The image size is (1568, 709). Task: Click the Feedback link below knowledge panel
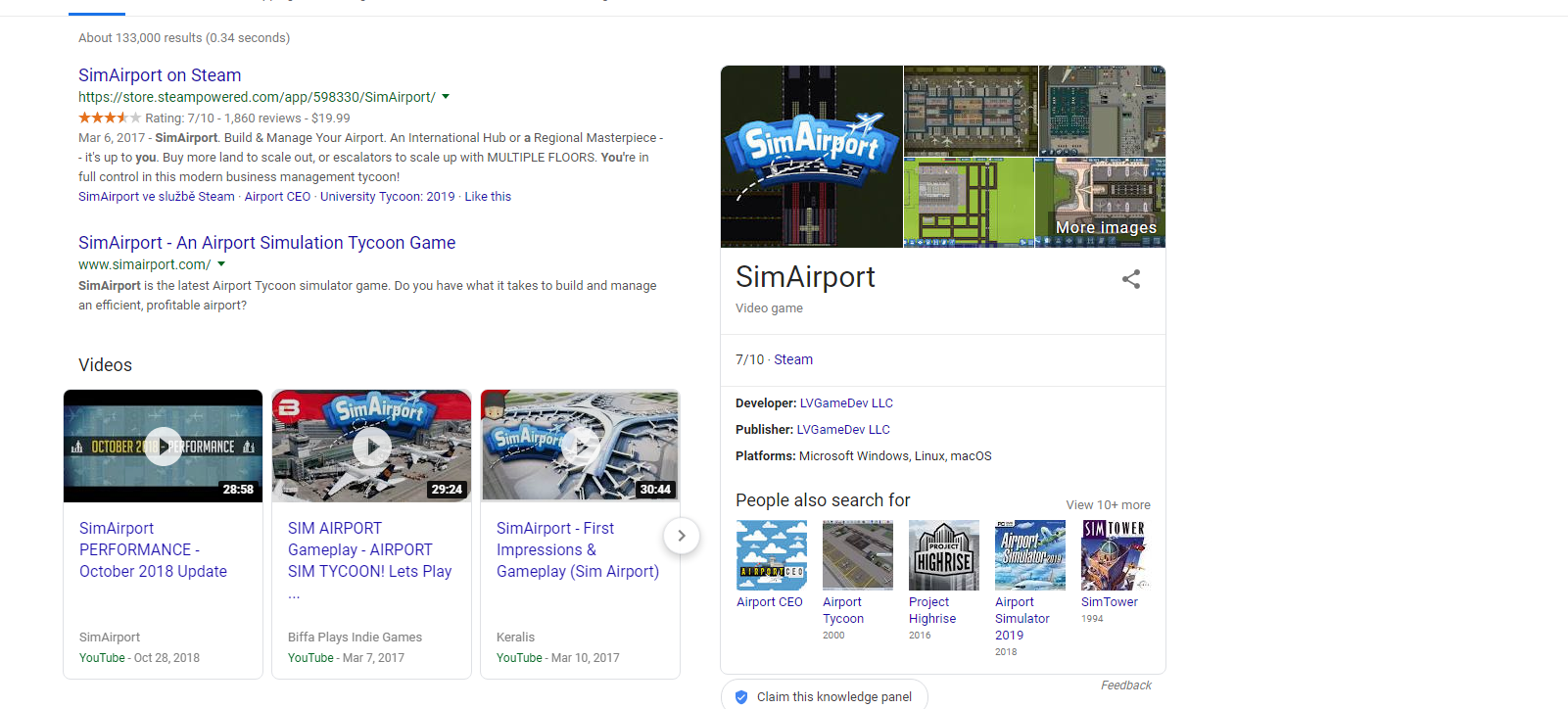click(1126, 685)
